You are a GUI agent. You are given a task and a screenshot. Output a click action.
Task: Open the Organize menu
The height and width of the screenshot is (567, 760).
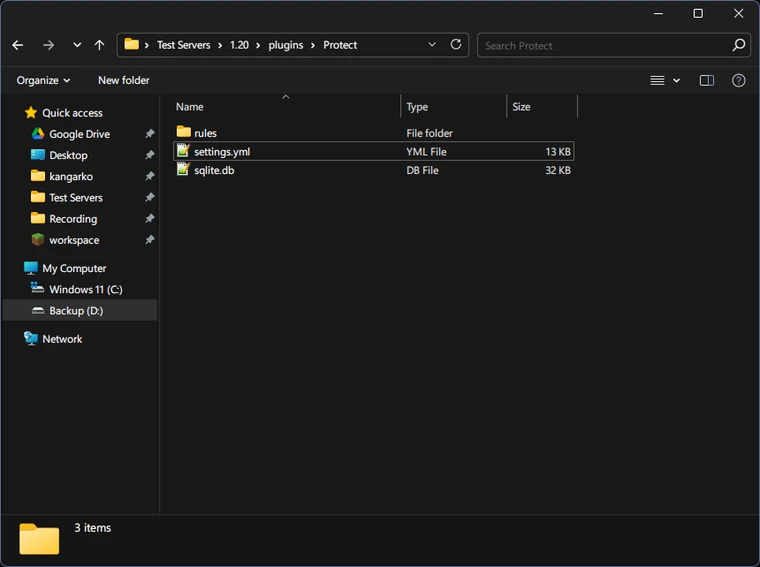[x=43, y=80]
